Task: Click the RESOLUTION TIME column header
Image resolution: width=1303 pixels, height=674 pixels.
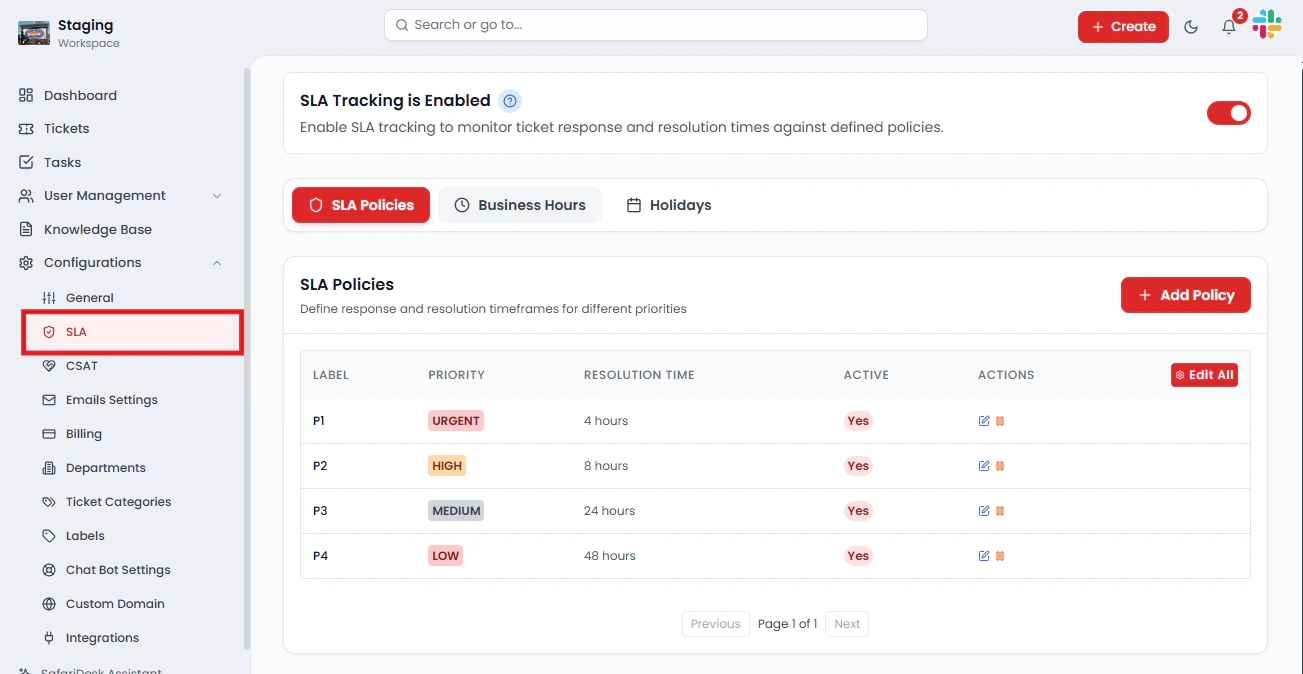Action: point(639,375)
